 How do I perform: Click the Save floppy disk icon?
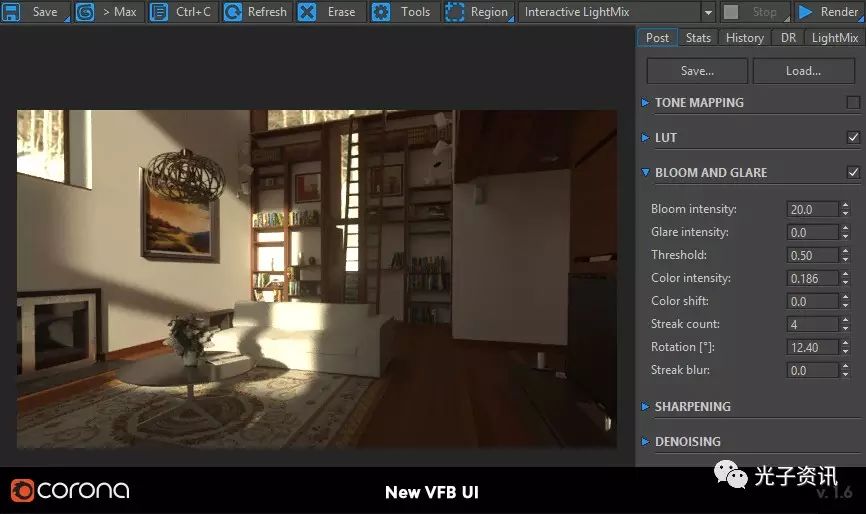(x=10, y=12)
